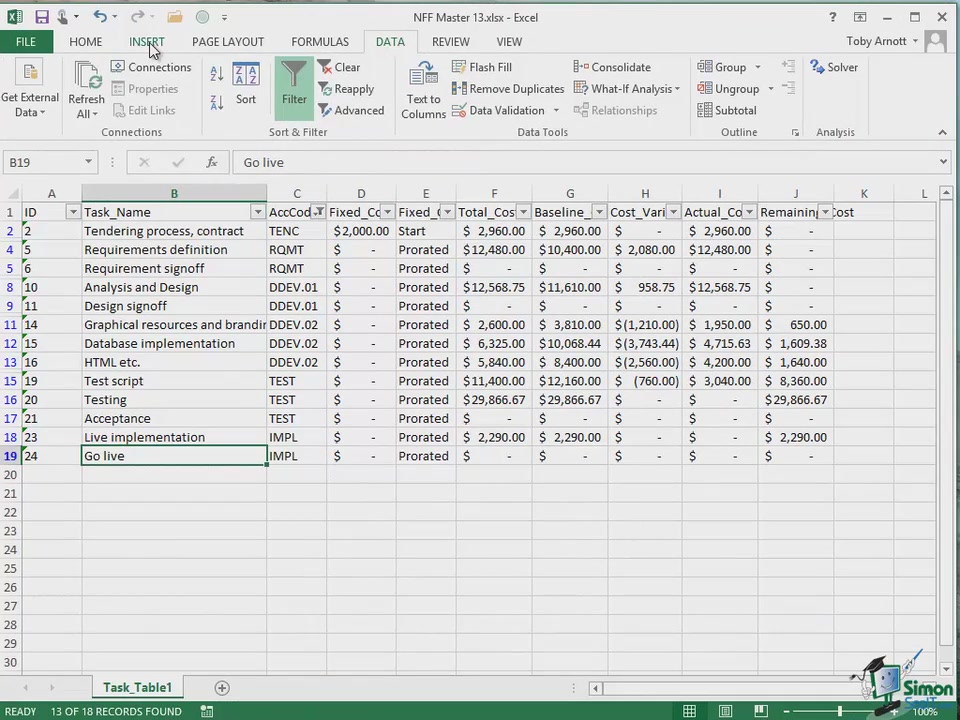Viewport: 960px width, 720px height.
Task: Open Toby Arnott account menu
Action: (x=882, y=41)
